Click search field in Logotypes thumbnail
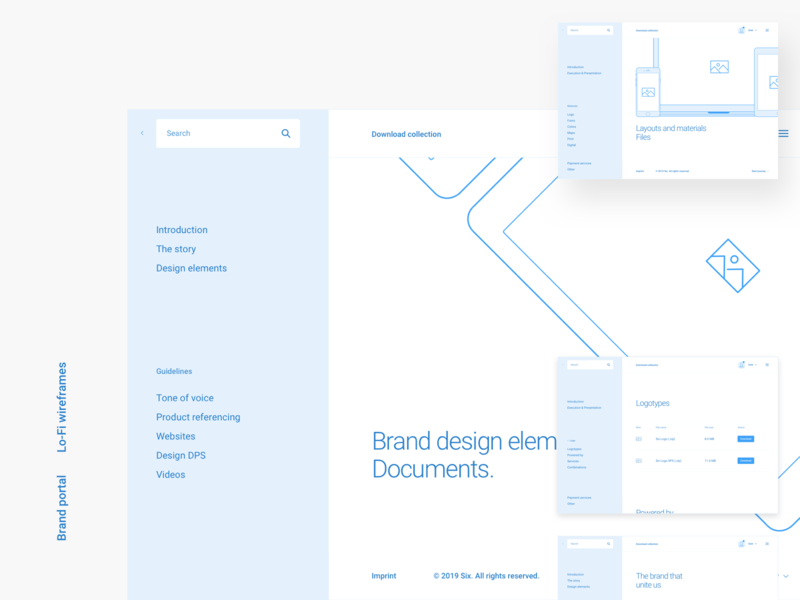800x600 pixels. pyautogui.click(x=590, y=365)
